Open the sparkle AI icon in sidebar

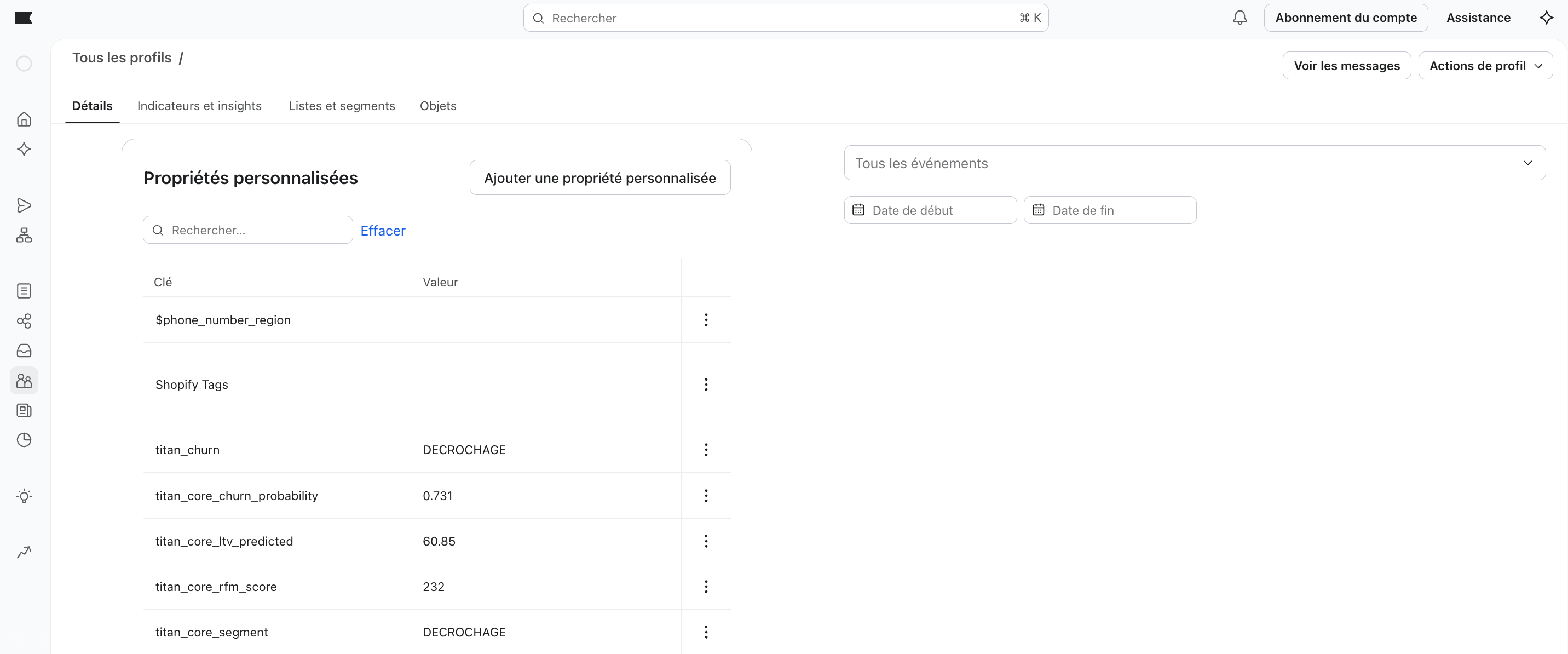click(24, 149)
